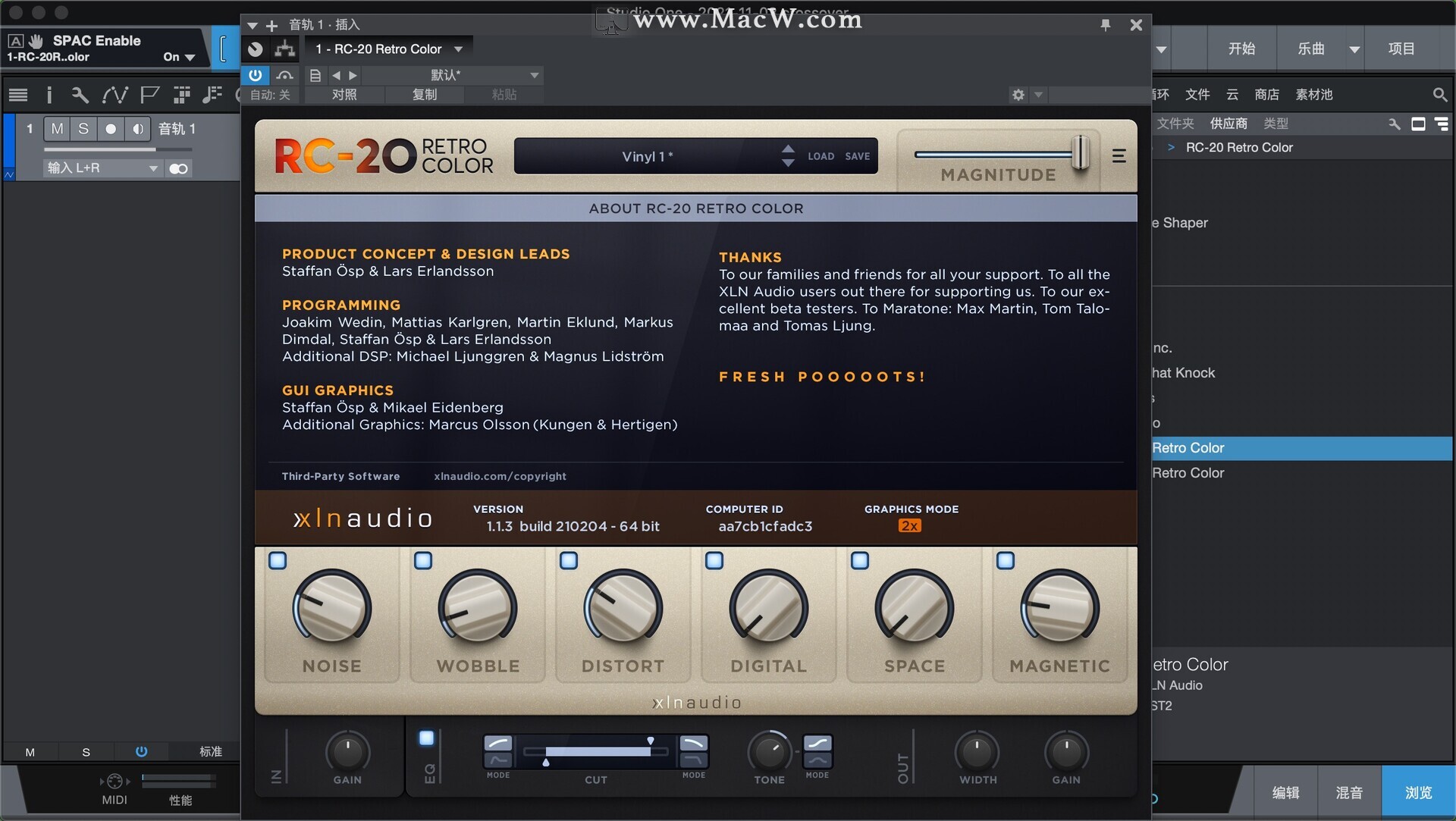
Task: Click the 粘贴 paste button
Action: pos(504,95)
